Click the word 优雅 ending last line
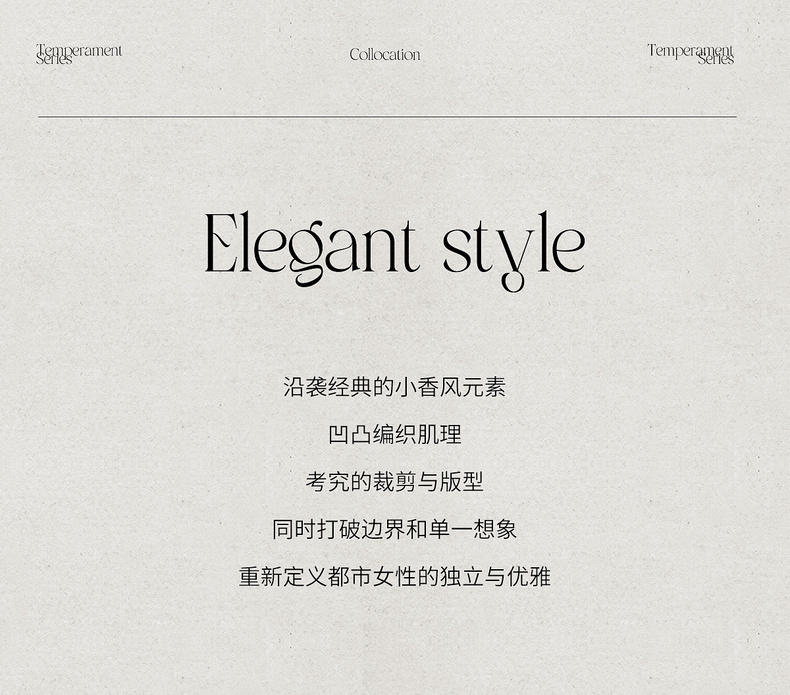The height and width of the screenshot is (695, 790). [x=529, y=577]
